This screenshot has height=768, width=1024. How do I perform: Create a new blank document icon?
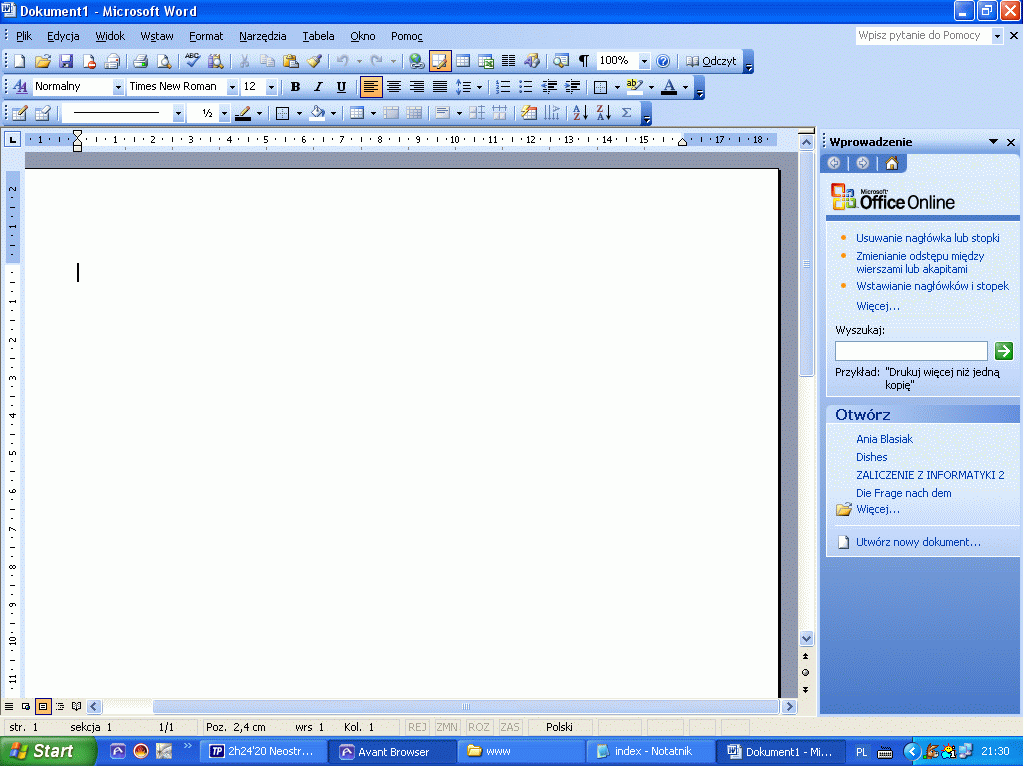[x=20, y=61]
